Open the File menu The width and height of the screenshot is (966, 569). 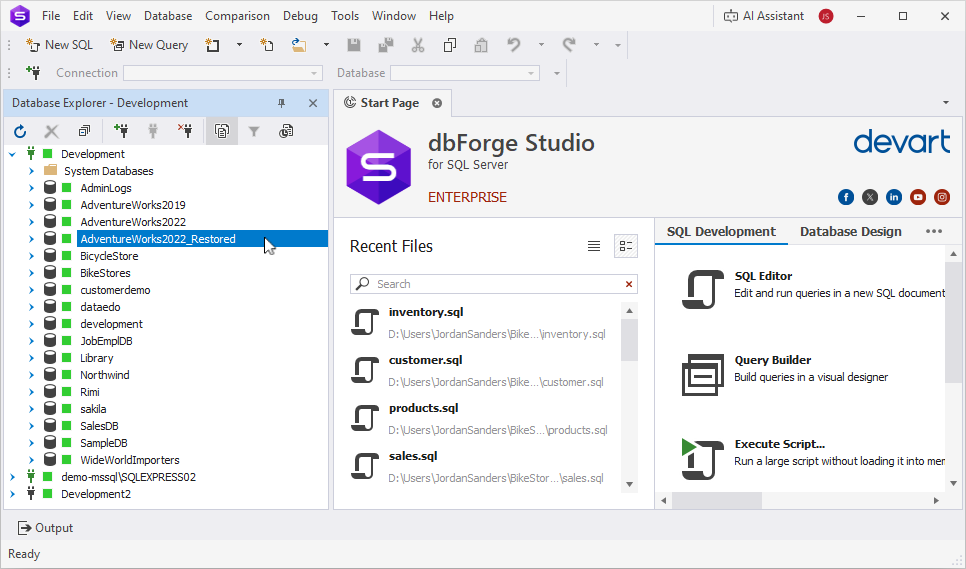[51, 16]
